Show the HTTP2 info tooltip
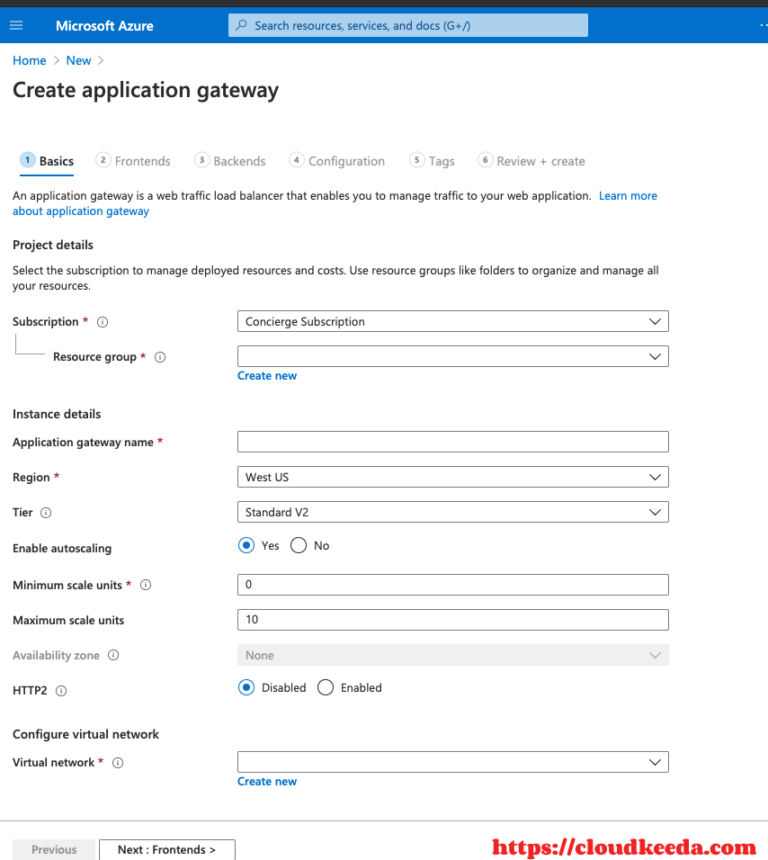This screenshot has height=860, width=768. click(61, 691)
